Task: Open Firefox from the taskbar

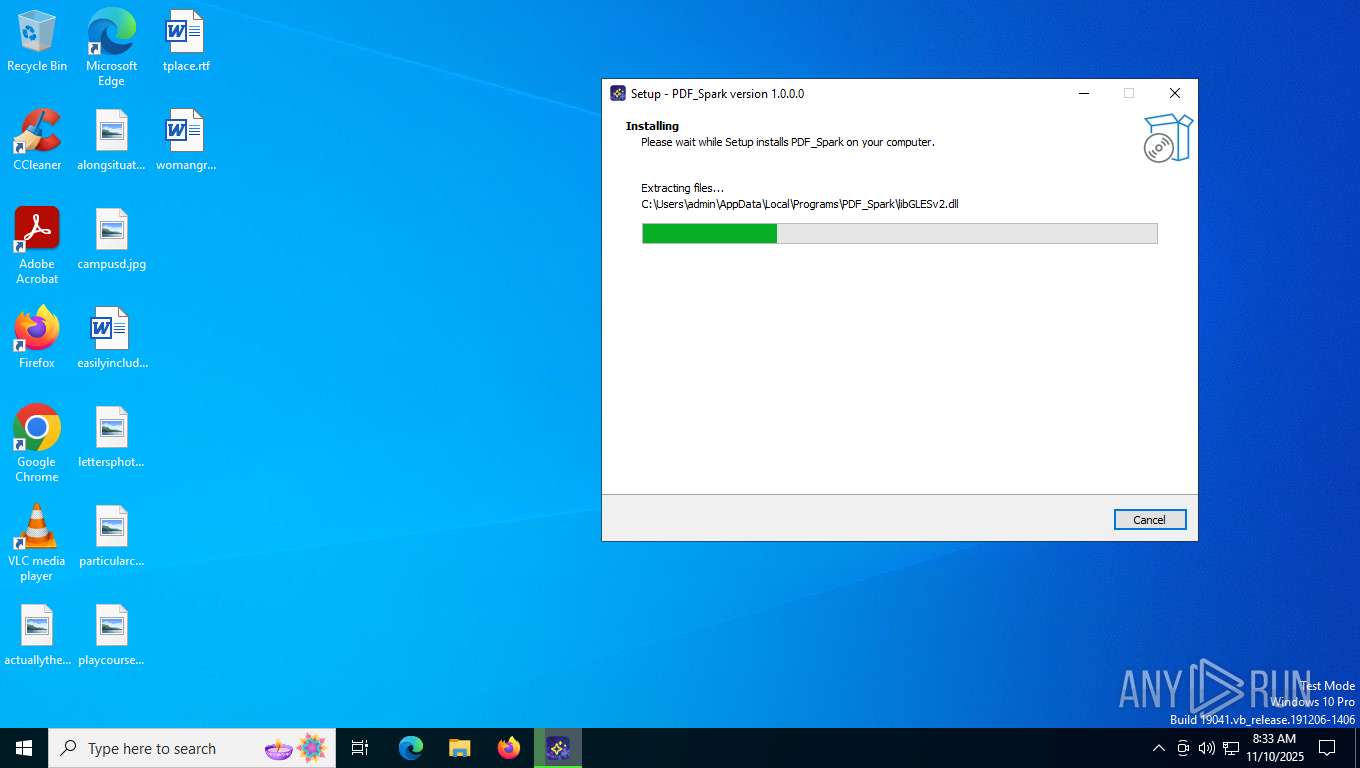Action: pos(509,748)
